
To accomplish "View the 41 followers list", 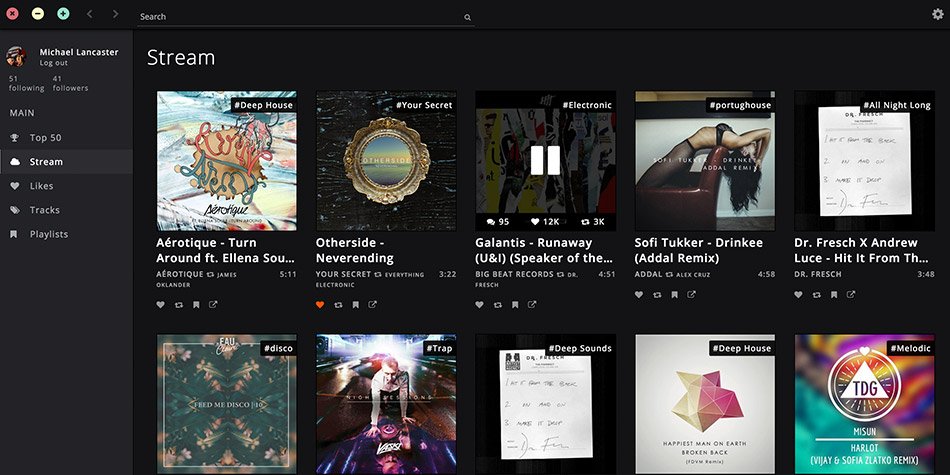I will click(x=70, y=84).
